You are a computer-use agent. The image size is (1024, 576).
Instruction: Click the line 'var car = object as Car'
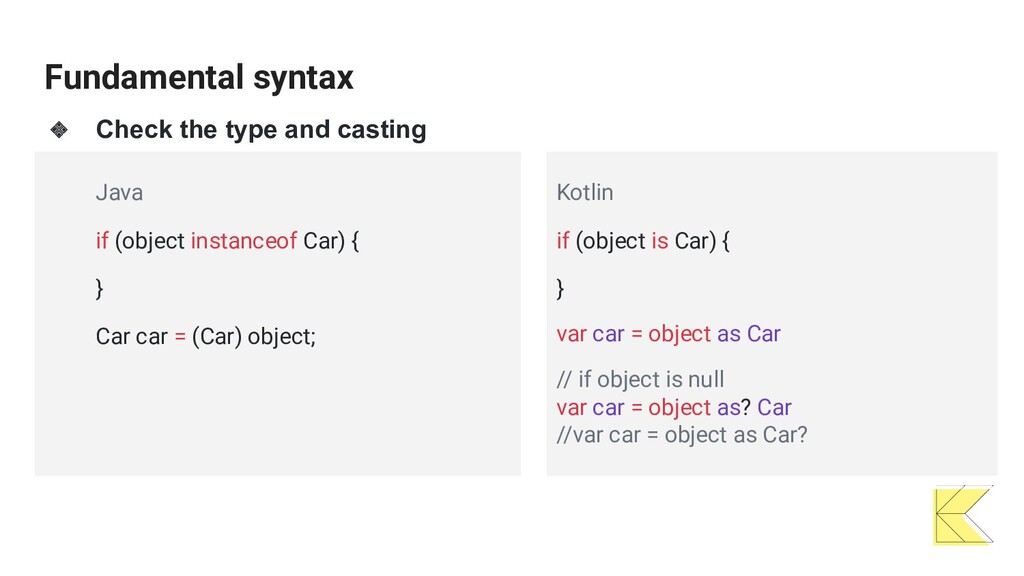coord(669,334)
